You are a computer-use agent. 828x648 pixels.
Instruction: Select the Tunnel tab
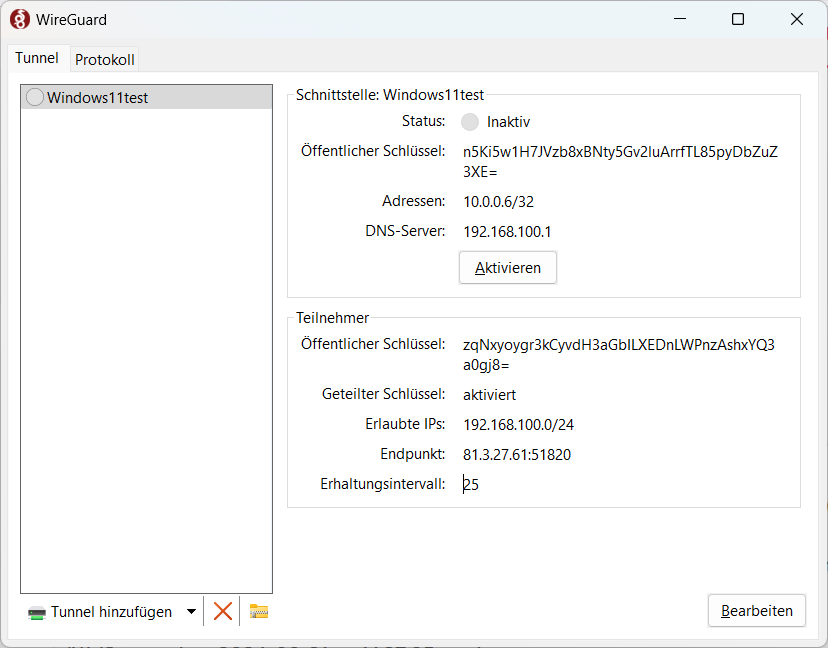click(37, 58)
